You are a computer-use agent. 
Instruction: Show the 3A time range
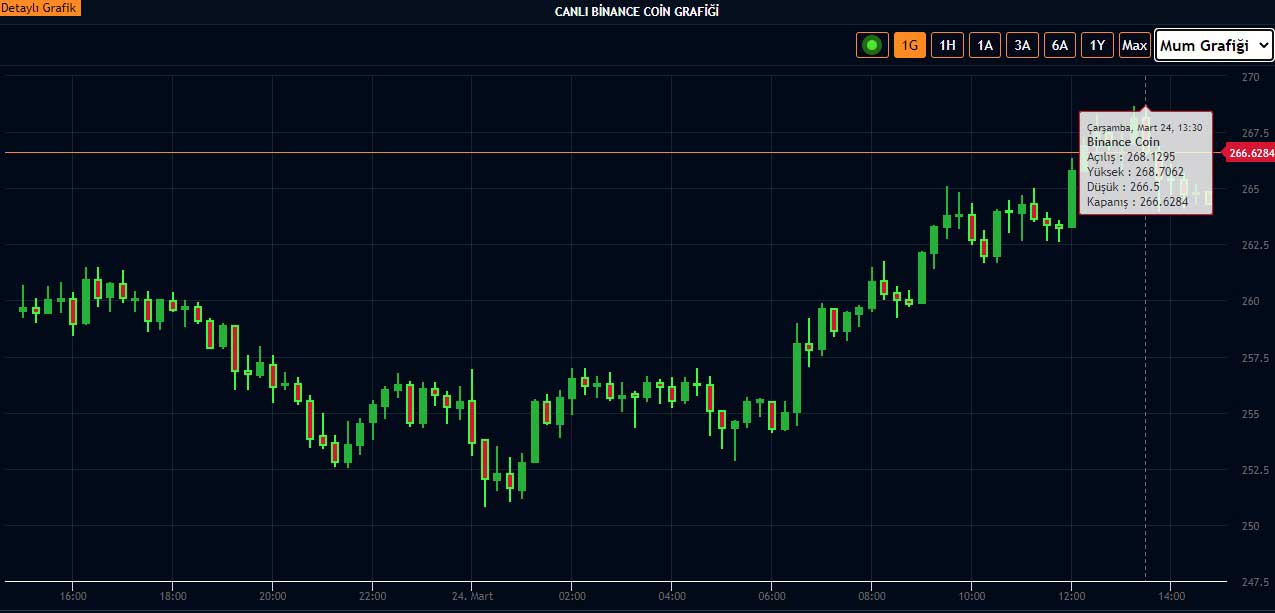pyautogui.click(x=1022, y=45)
